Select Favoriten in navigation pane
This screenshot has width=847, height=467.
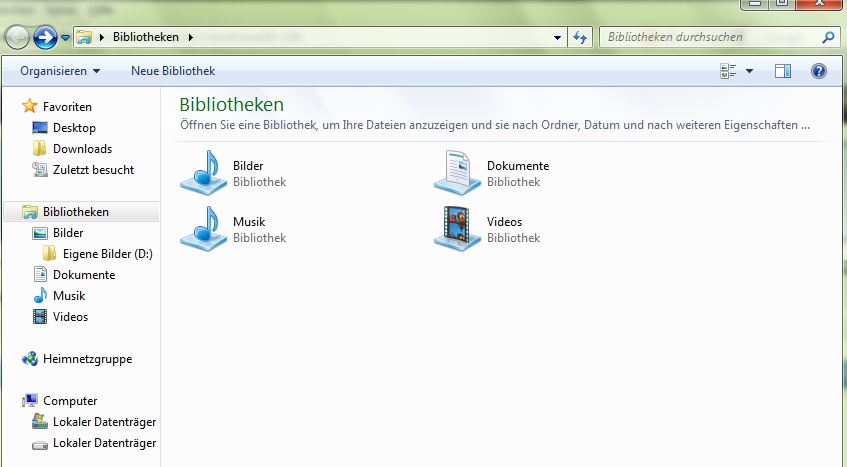tap(68, 106)
